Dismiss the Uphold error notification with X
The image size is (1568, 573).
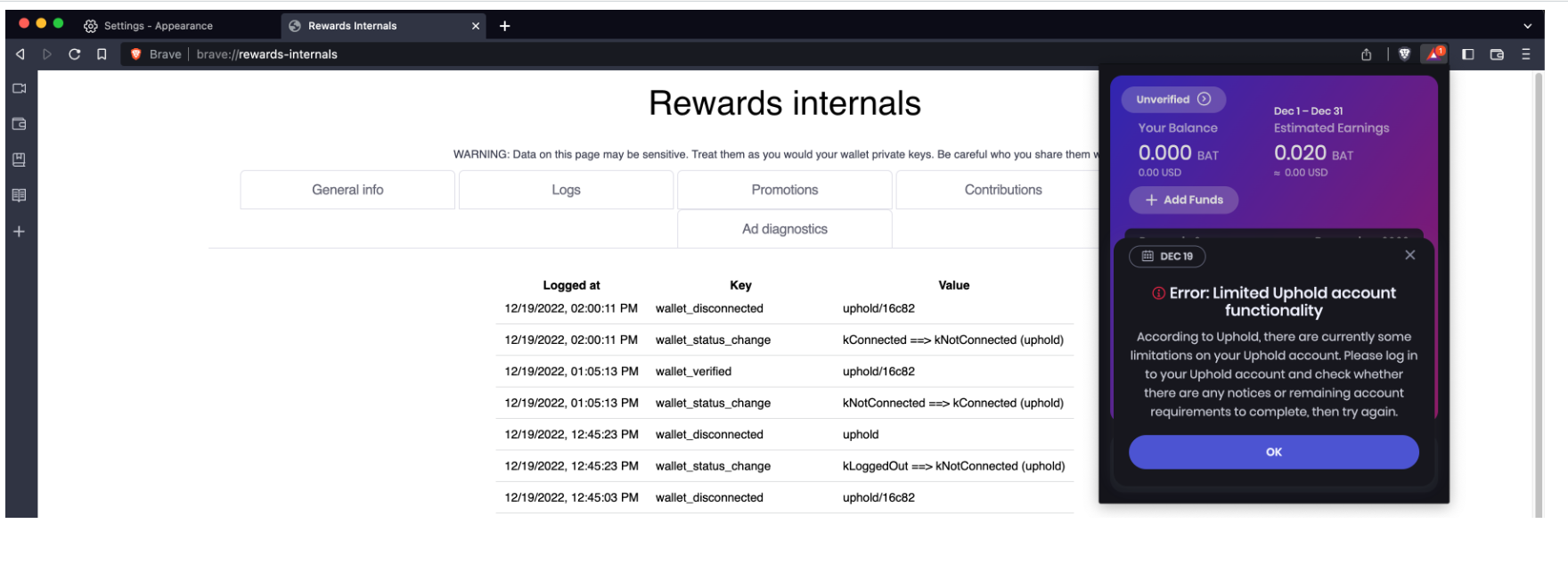click(1409, 255)
